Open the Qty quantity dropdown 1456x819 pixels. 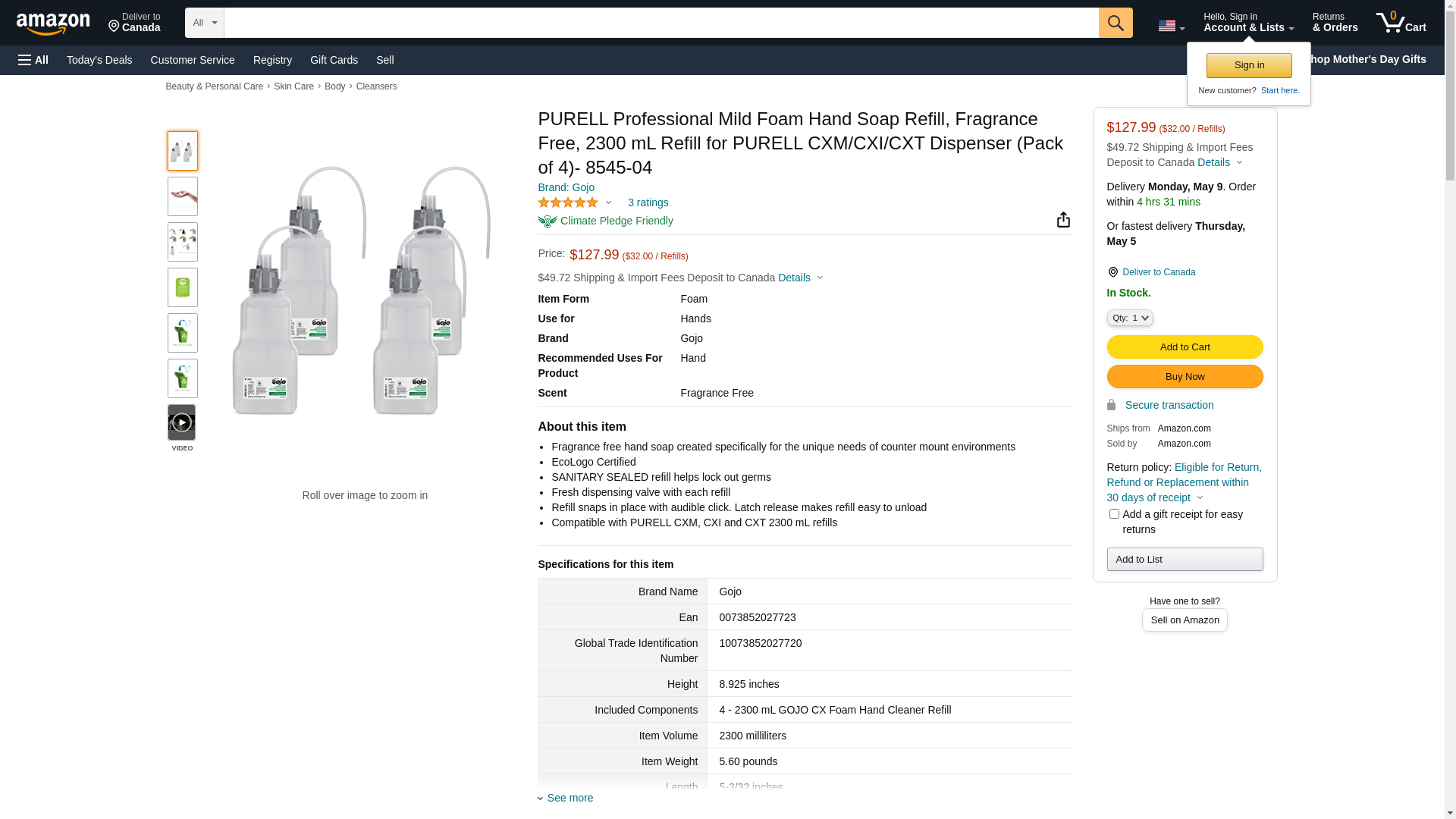click(1130, 318)
